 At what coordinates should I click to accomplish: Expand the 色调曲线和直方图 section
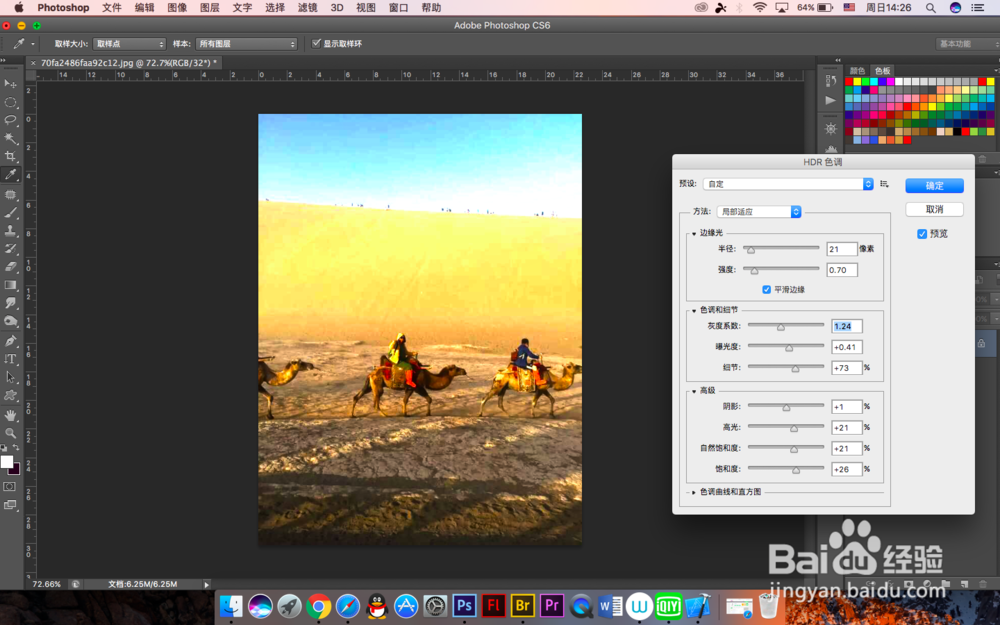pos(694,492)
